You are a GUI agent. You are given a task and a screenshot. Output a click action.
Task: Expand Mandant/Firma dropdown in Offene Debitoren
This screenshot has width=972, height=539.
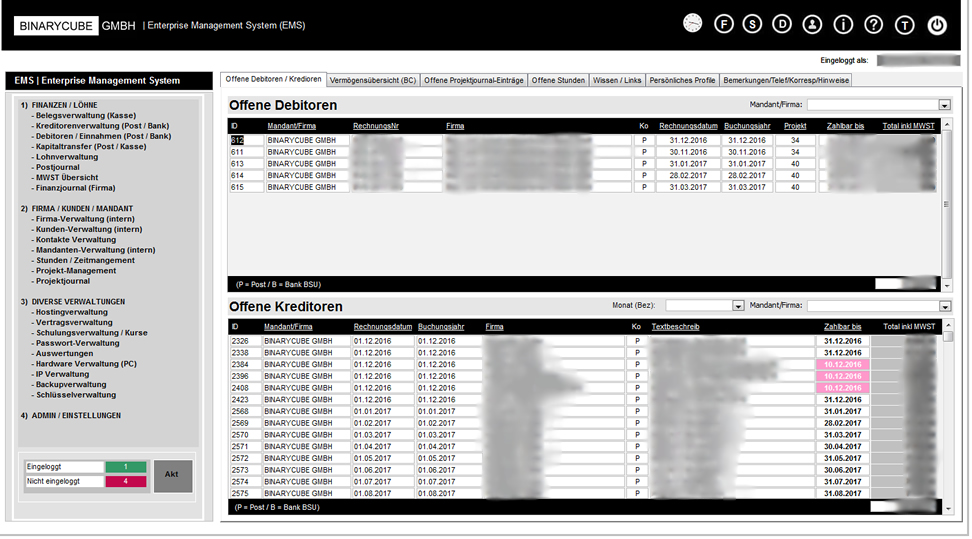(944, 105)
